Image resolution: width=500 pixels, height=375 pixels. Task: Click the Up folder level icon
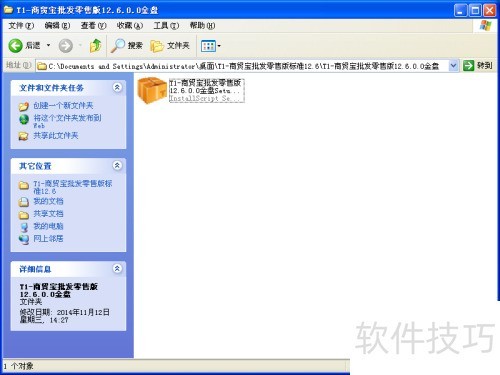[x=96, y=45]
